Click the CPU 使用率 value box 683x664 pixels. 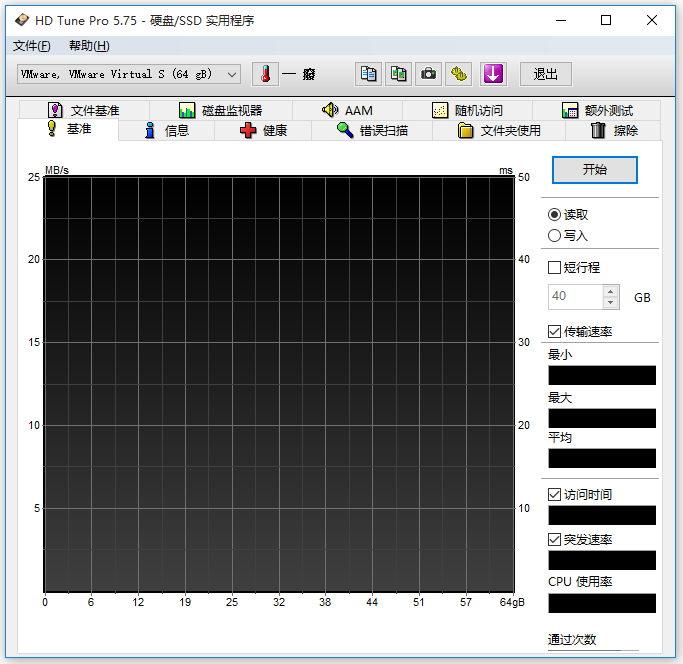(x=602, y=603)
